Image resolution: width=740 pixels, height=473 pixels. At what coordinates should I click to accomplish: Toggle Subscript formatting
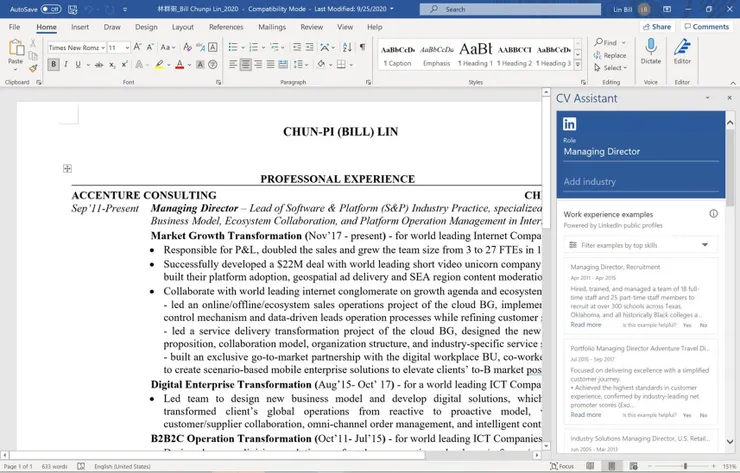(x=112, y=65)
